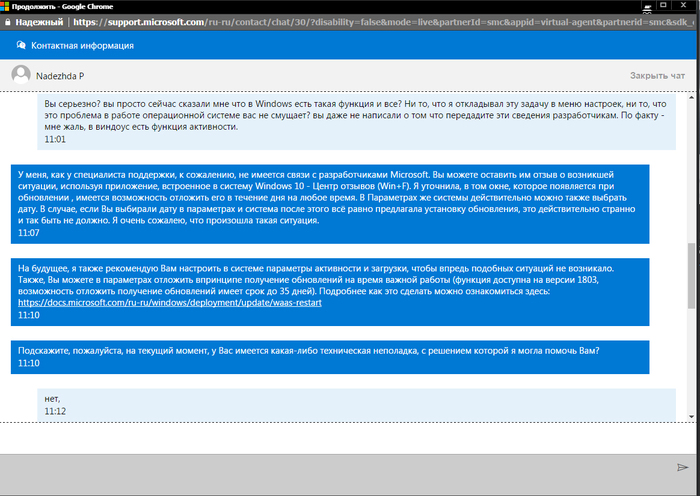Click the chat scrollbar thumb
Image resolution: width=700 pixels, height=496 pixels.
click(x=692, y=275)
